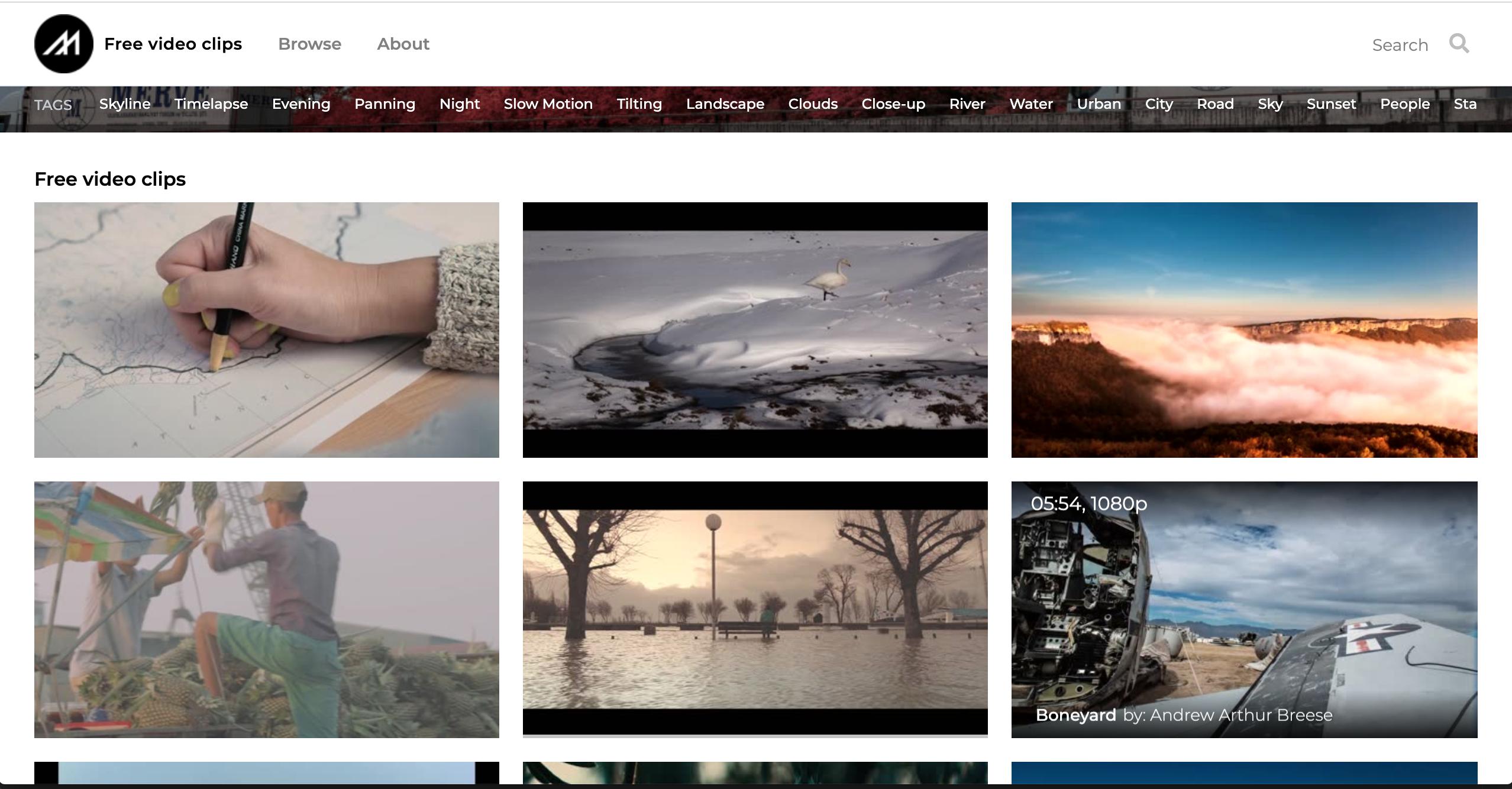
Task: Open the Boneyard video title
Action: [x=1075, y=715]
